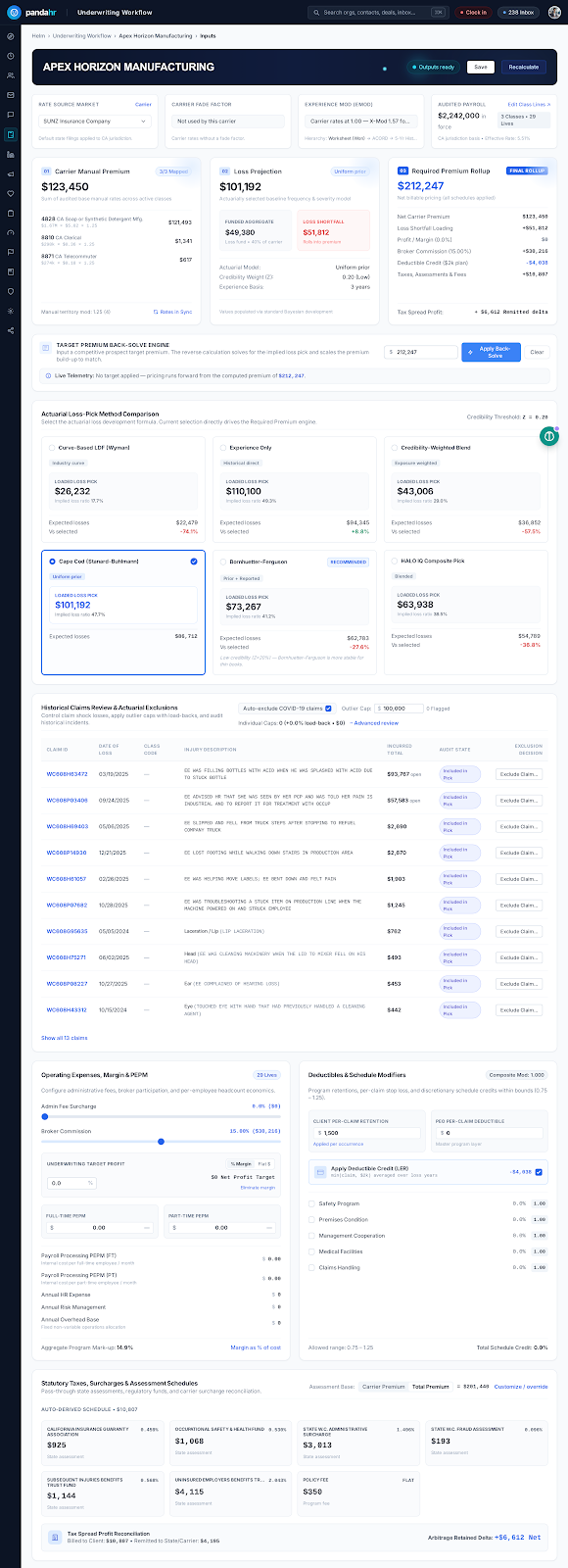Adjust the Broker Commission slider
Viewport: 568px width, 1568px height.
(x=161, y=1142)
